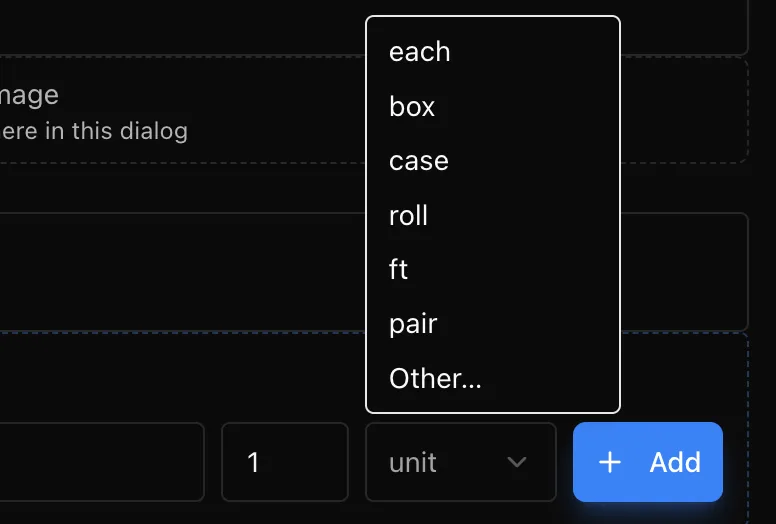Screen dimensions: 776x524
Task: Click the "here in this dialog" hint text
Action: (94, 132)
